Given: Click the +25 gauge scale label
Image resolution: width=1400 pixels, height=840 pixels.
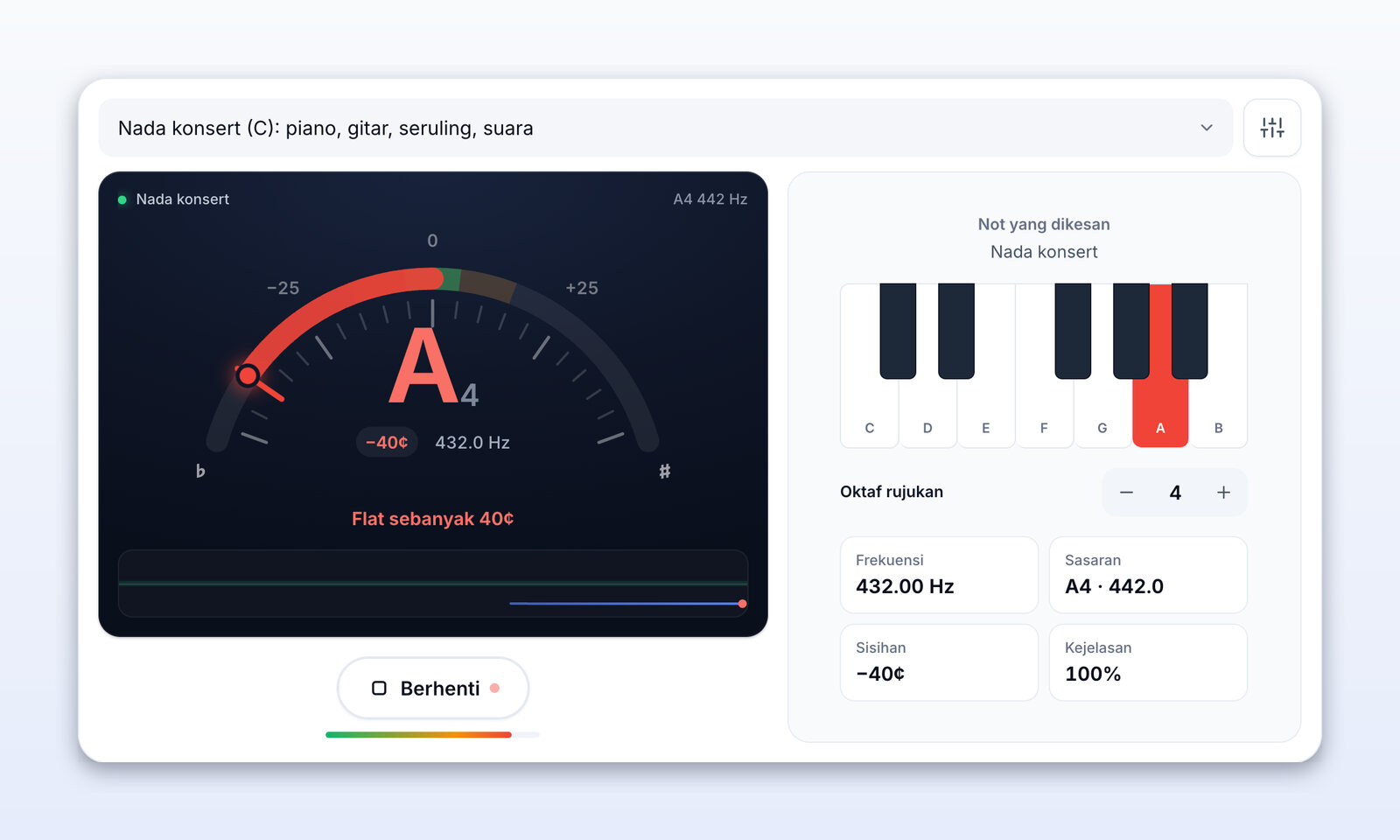Looking at the screenshot, I should tap(582, 288).
